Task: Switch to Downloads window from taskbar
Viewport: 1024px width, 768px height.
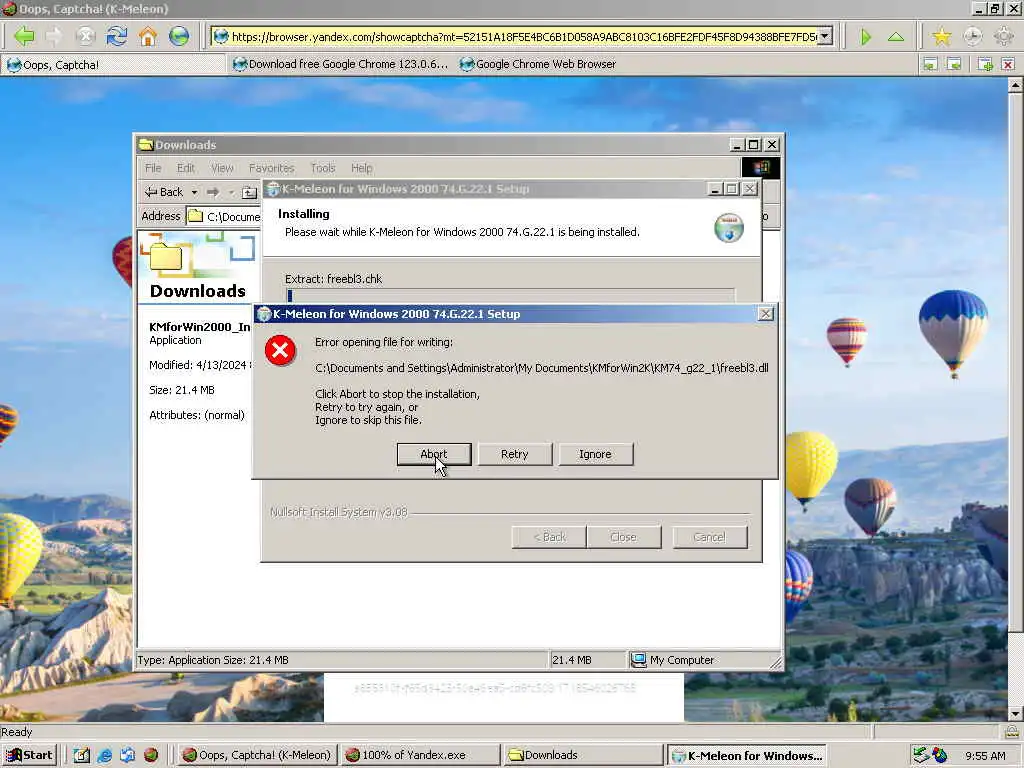Action: coord(582,755)
